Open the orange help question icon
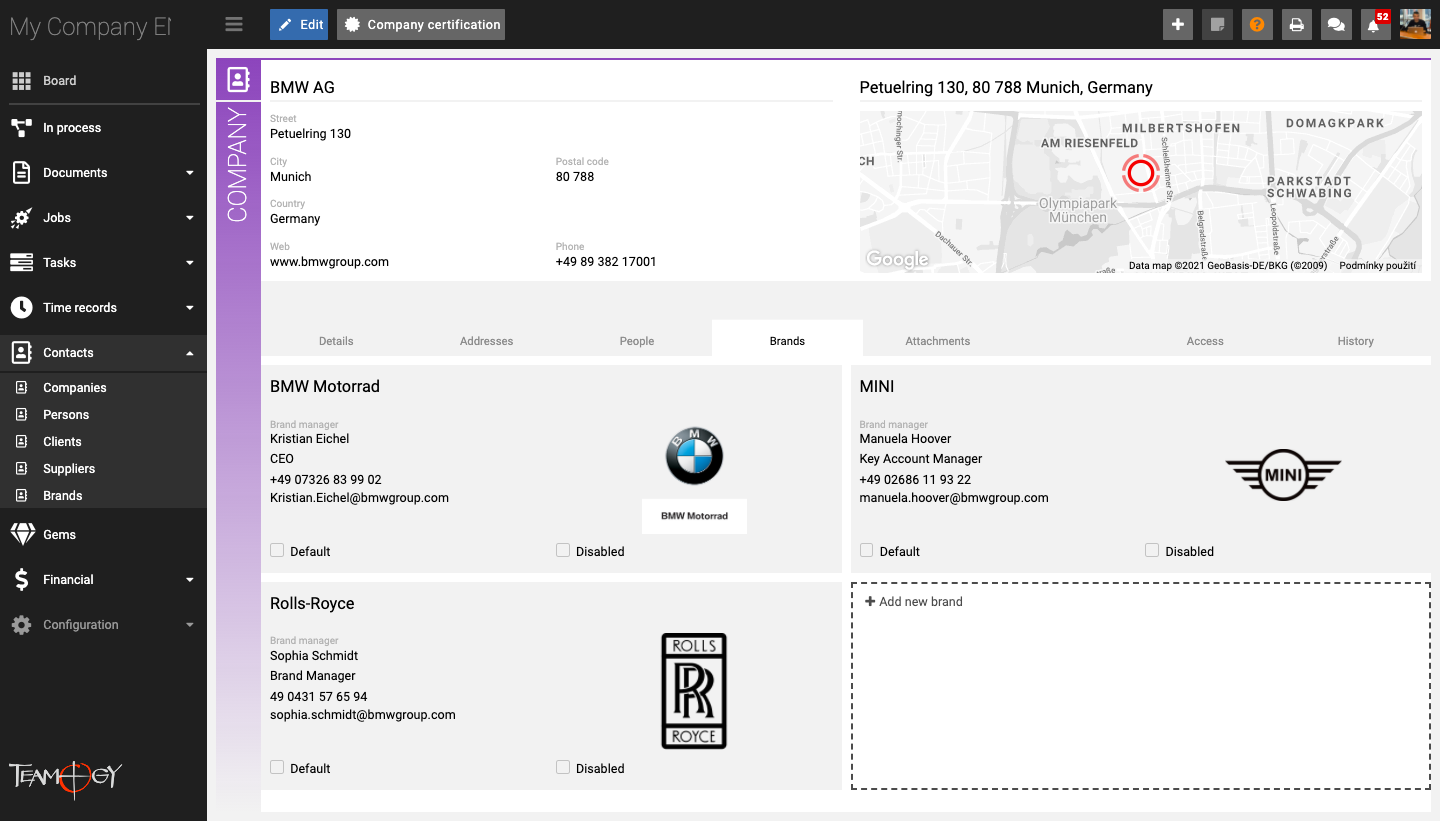Screen dimensions: 1440x821 pos(1257,25)
